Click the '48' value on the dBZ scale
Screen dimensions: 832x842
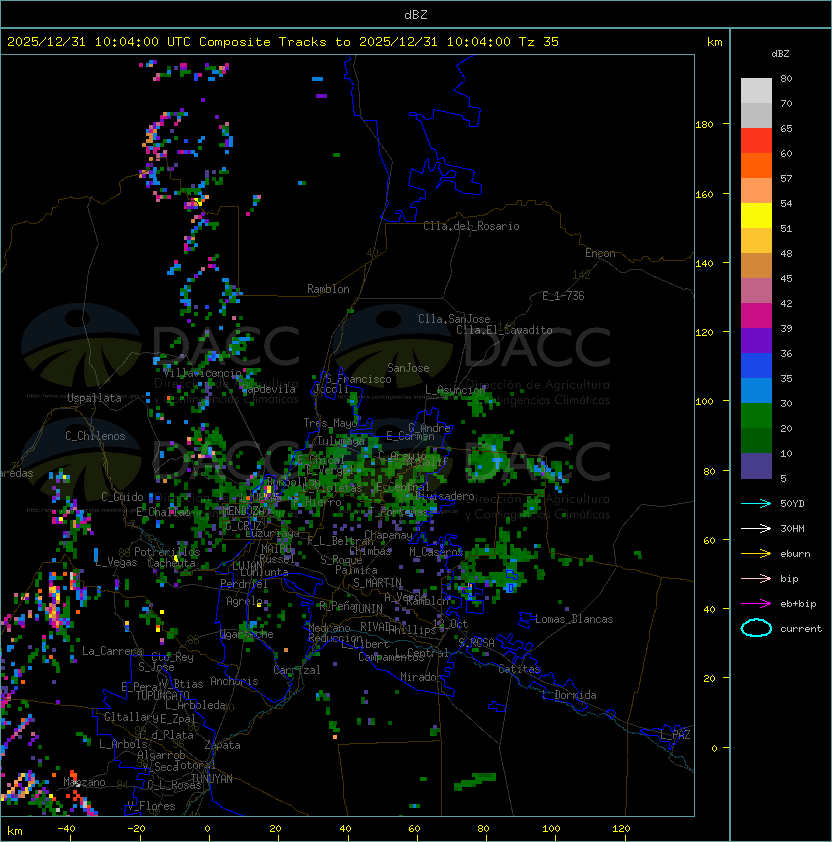[x=786, y=253]
